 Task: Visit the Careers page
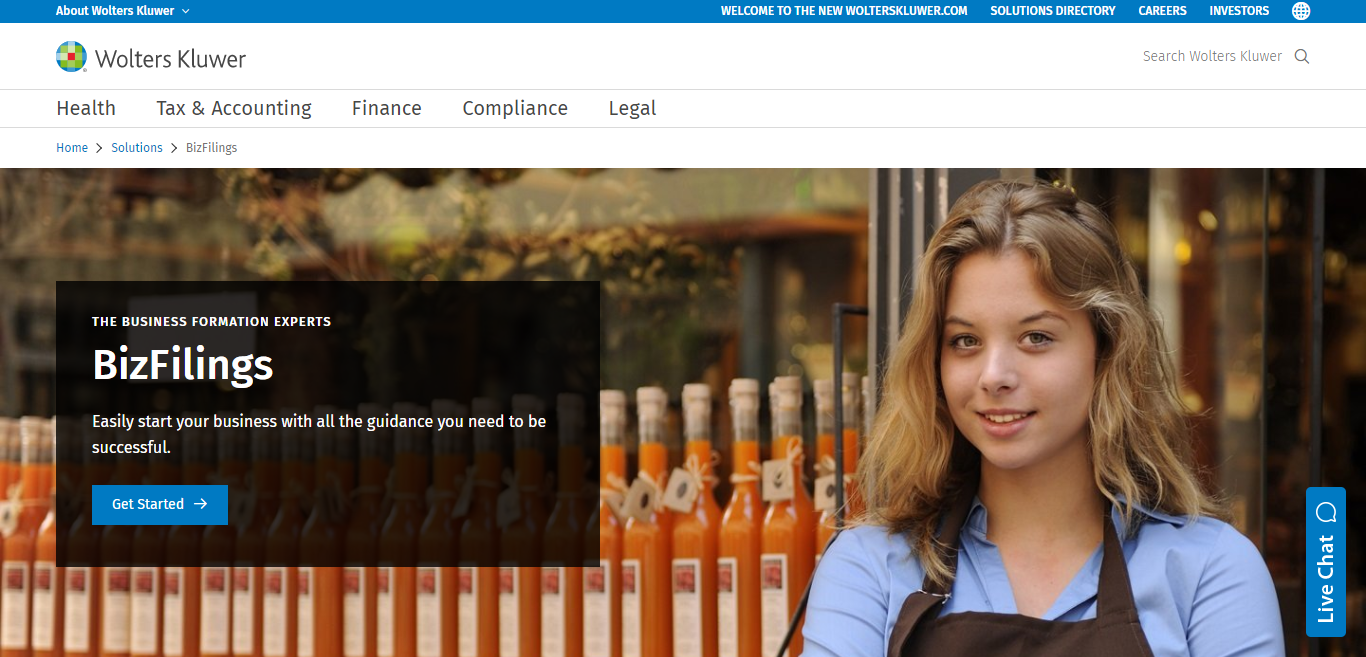tap(1162, 11)
